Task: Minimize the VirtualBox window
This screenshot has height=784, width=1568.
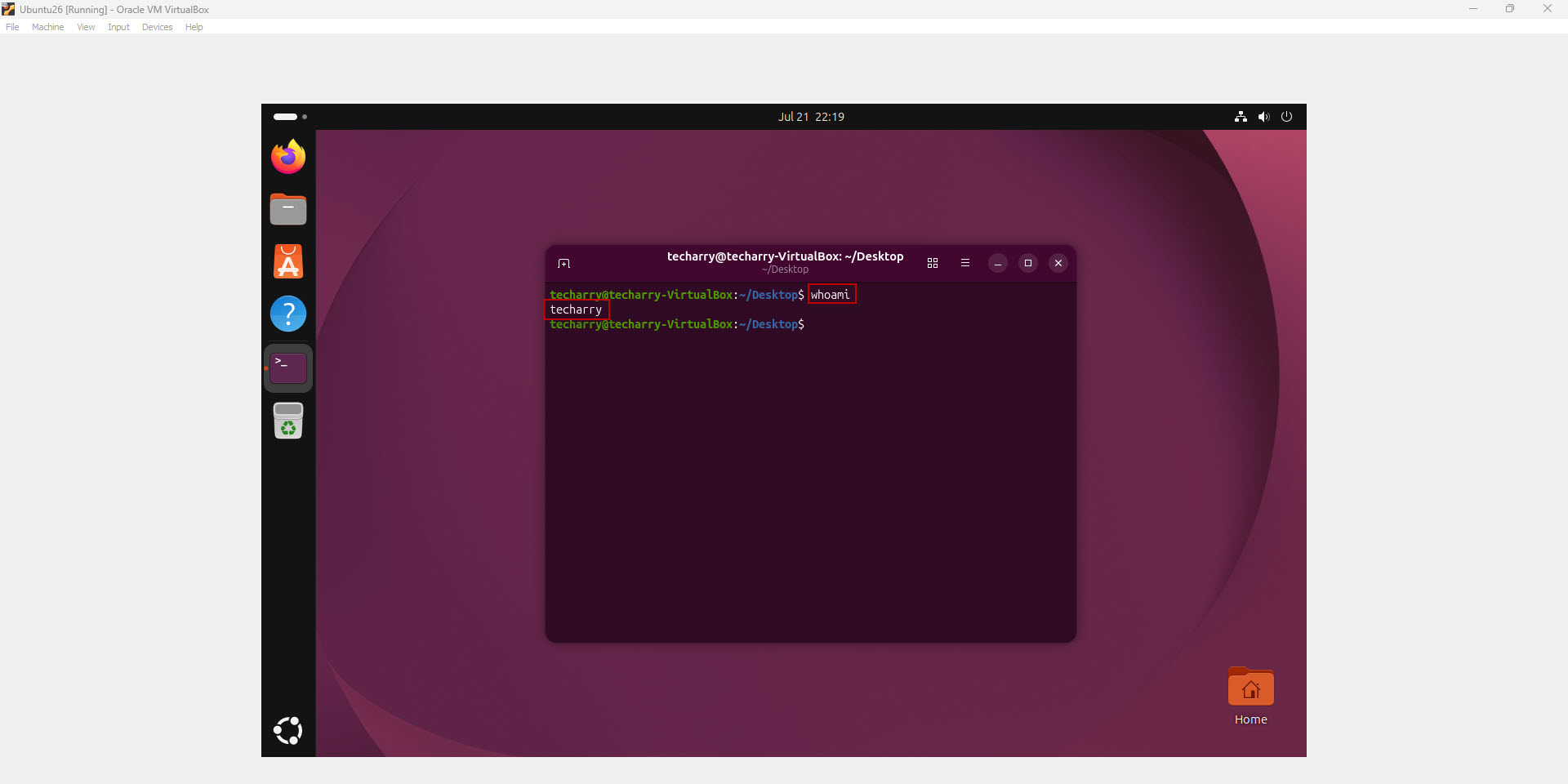Action: pos(1473,9)
